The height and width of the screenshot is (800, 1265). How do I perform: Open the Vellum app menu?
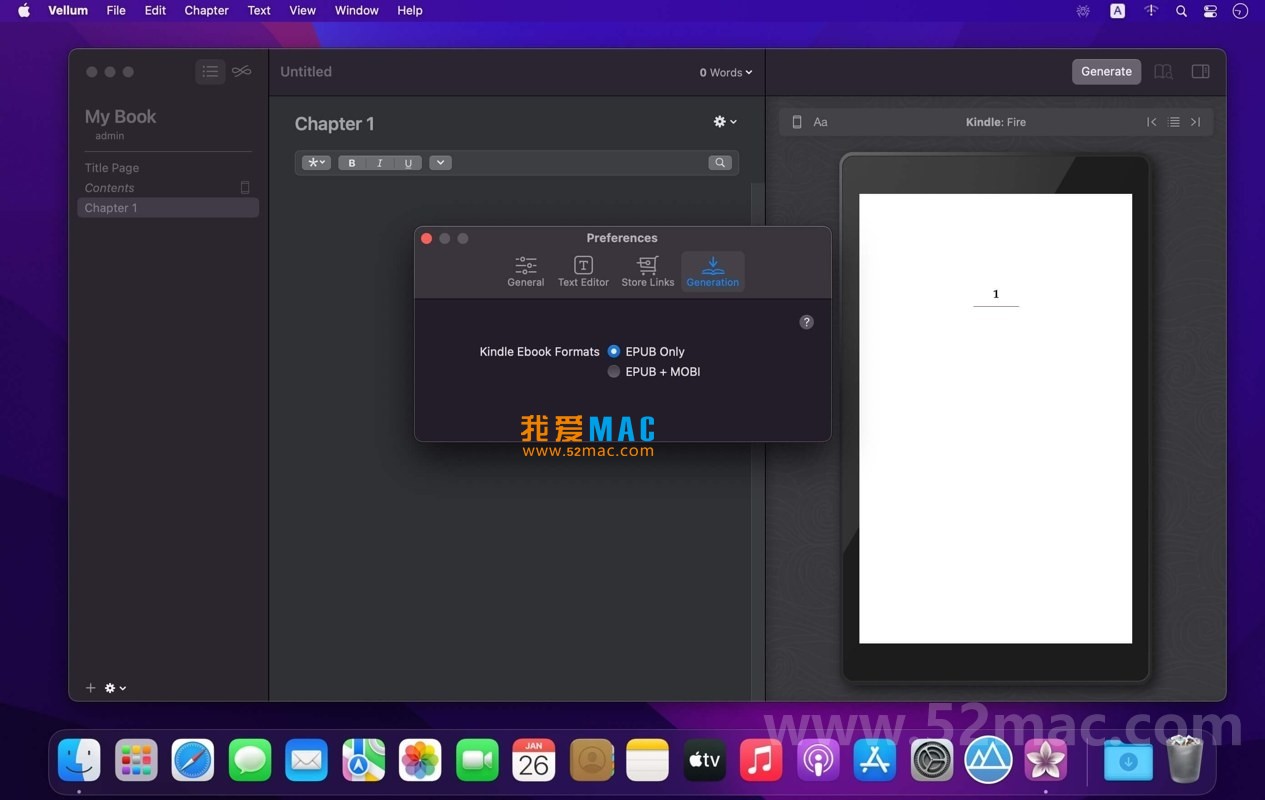[x=68, y=10]
